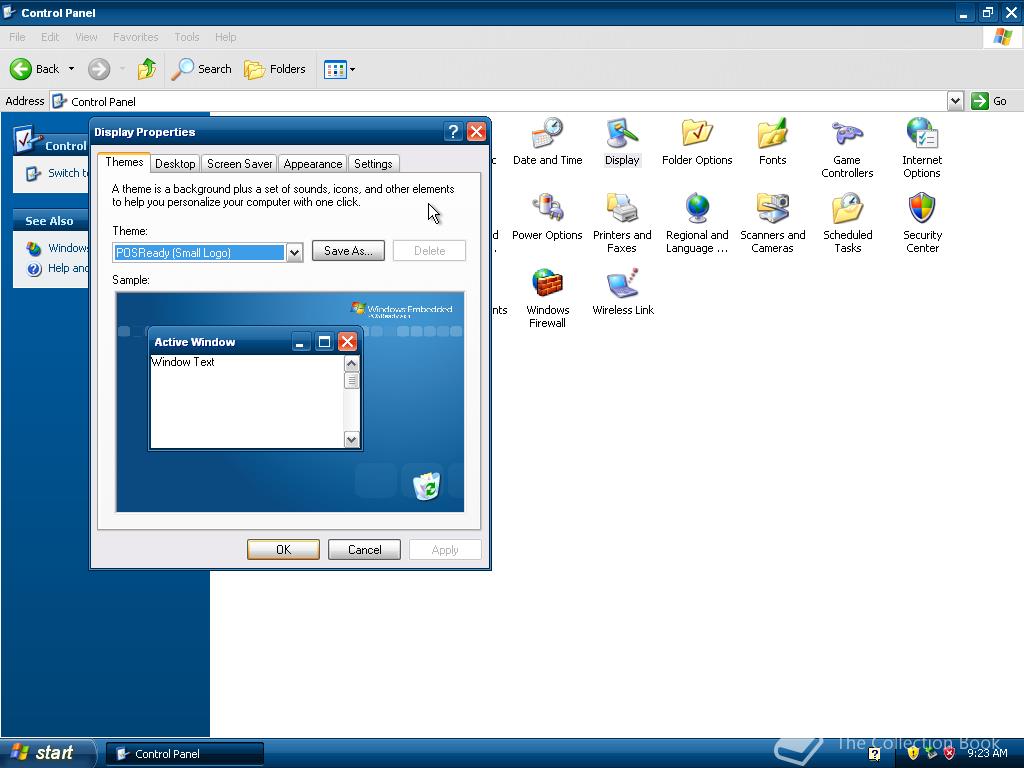The image size is (1024, 768).
Task: Open Regional and Language options icon
Action: point(697,223)
